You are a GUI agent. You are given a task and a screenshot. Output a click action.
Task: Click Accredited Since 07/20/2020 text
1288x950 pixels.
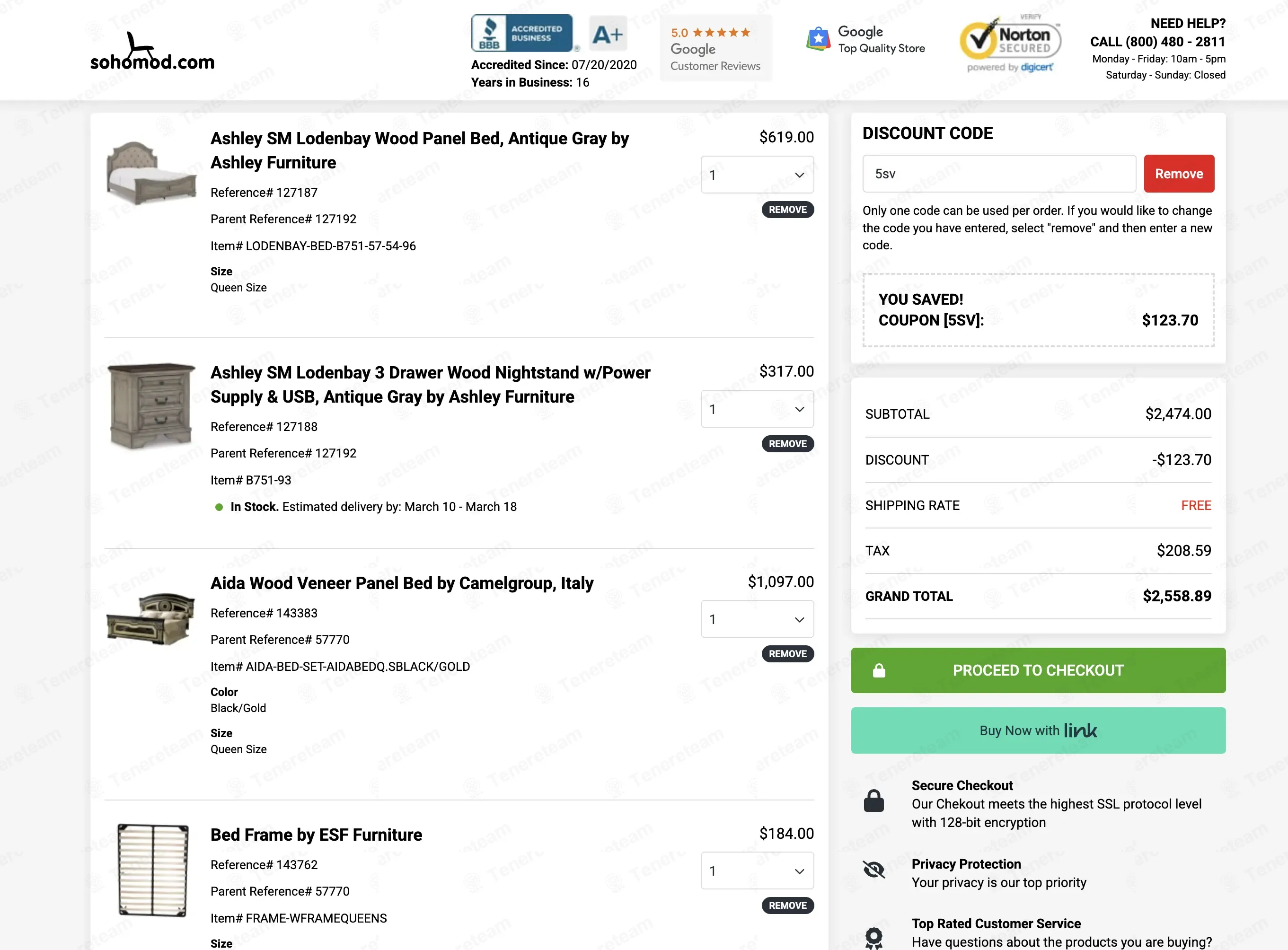click(554, 65)
